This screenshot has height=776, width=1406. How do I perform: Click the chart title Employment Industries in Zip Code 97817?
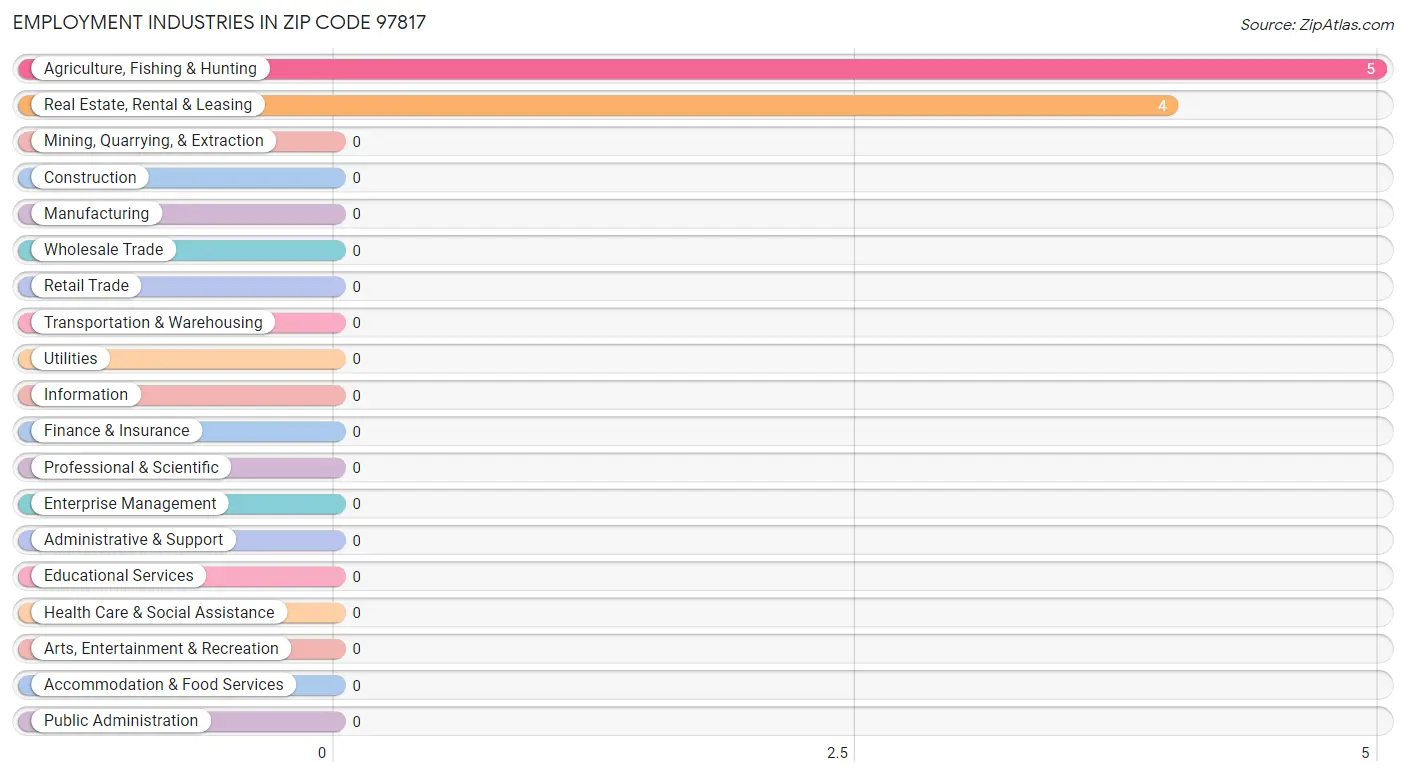[x=220, y=22]
